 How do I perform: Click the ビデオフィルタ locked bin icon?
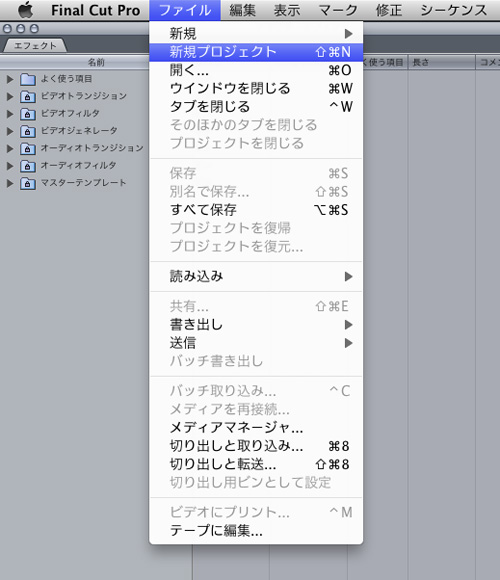pyautogui.click(x=28, y=114)
